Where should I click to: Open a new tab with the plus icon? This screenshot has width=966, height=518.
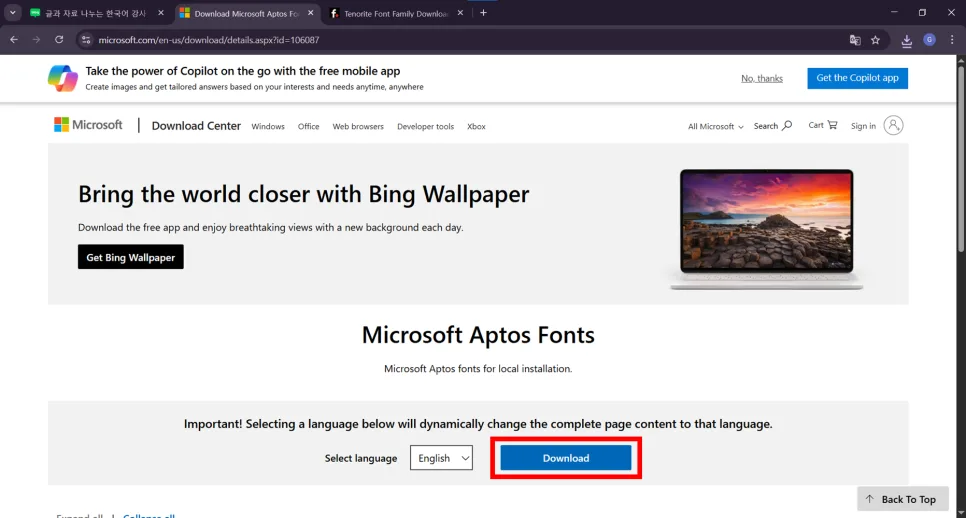[484, 12]
